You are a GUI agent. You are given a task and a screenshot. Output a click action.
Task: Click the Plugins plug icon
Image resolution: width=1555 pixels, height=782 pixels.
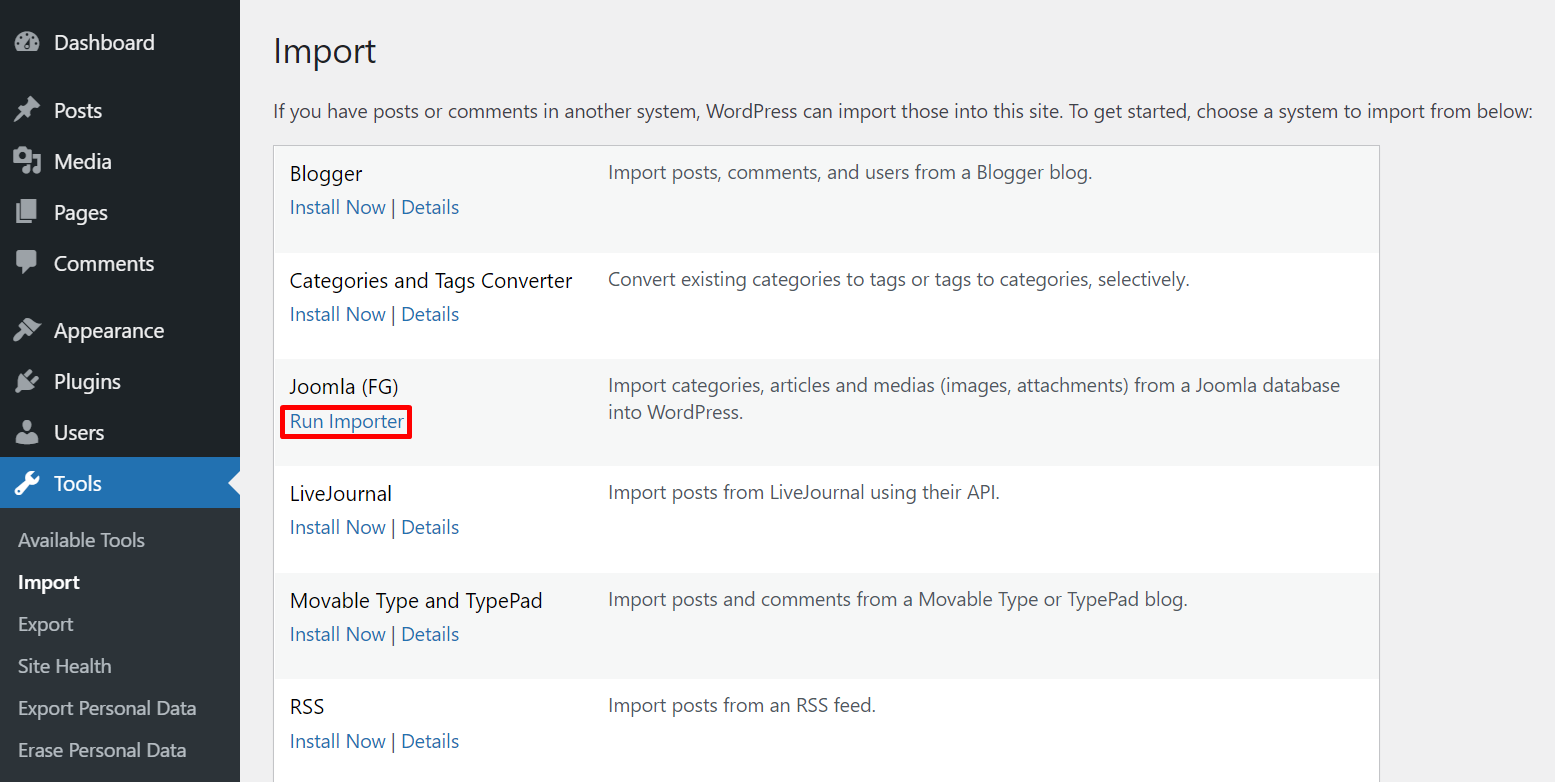click(27, 381)
